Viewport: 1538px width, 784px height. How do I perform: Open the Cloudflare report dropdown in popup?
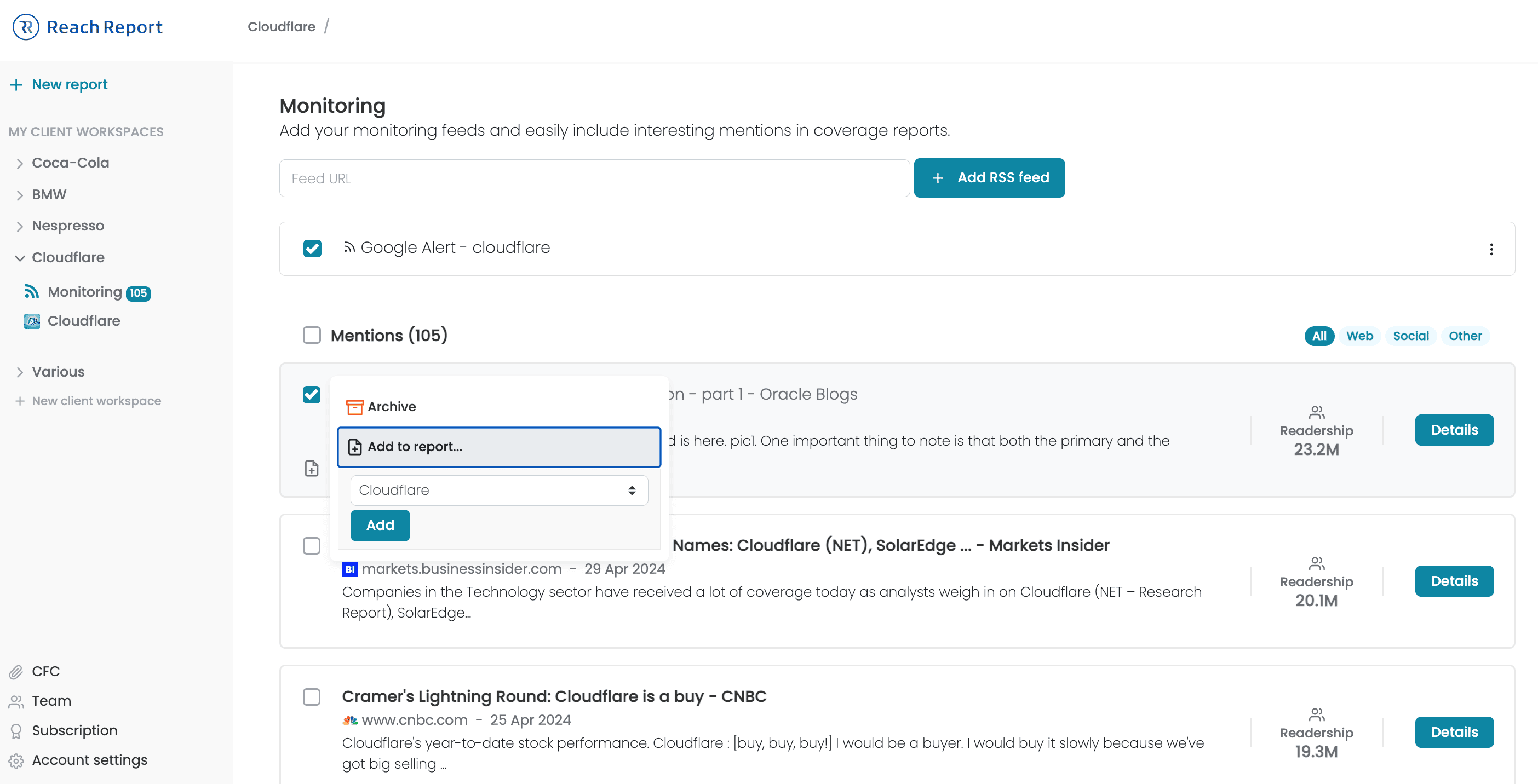coord(499,490)
